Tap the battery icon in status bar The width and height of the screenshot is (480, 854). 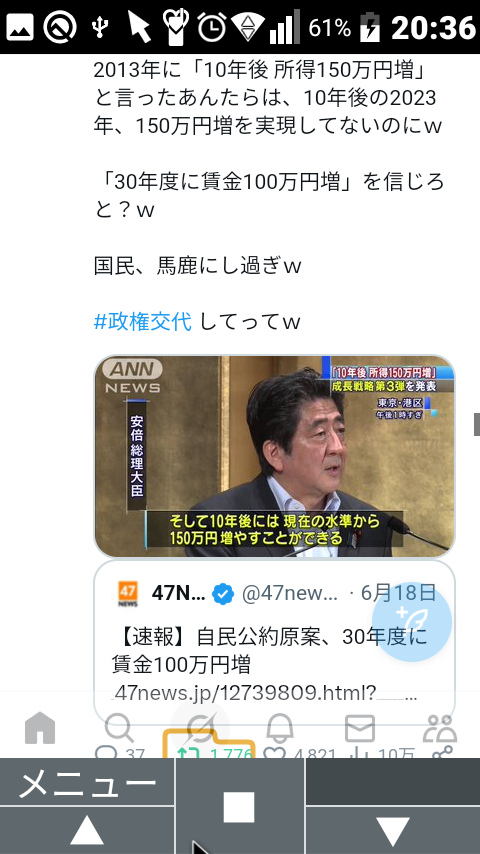(370, 26)
